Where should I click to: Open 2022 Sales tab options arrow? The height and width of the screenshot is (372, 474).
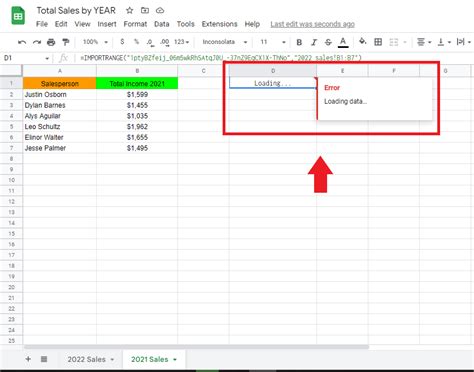(112, 359)
